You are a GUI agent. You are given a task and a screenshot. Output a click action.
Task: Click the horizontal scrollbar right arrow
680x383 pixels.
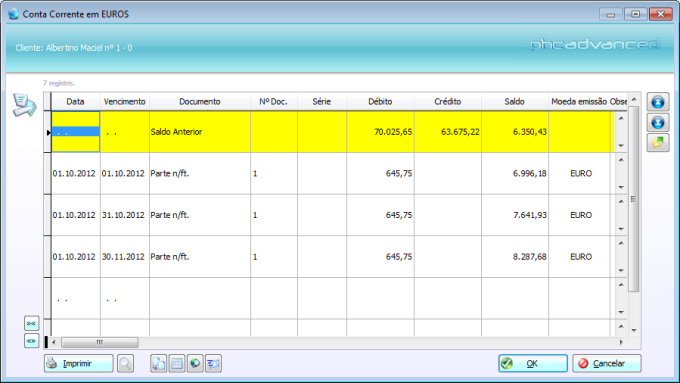(621, 342)
